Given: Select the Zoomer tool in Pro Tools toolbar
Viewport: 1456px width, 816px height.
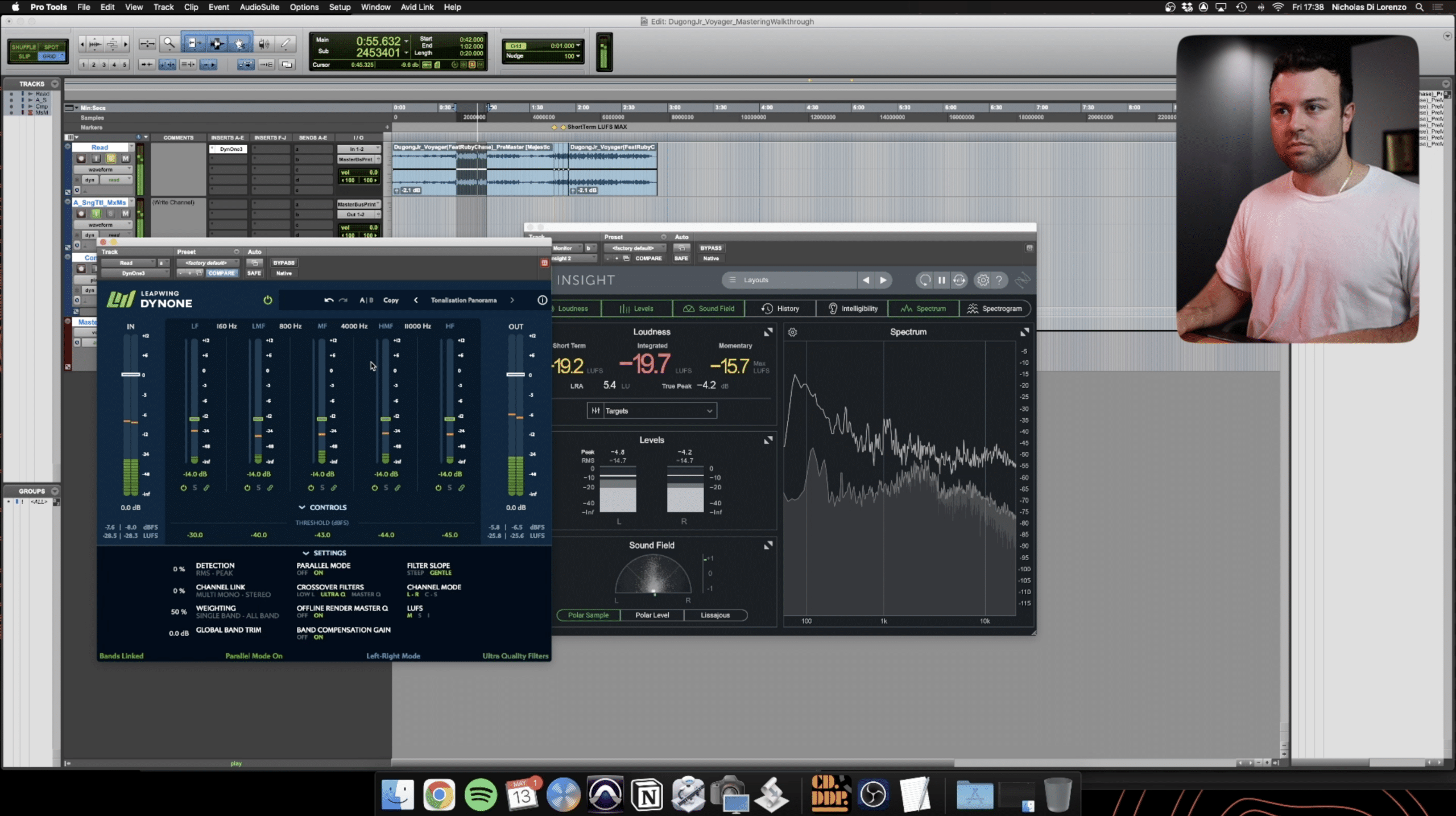Looking at the screenshot, I should [169, 43].
